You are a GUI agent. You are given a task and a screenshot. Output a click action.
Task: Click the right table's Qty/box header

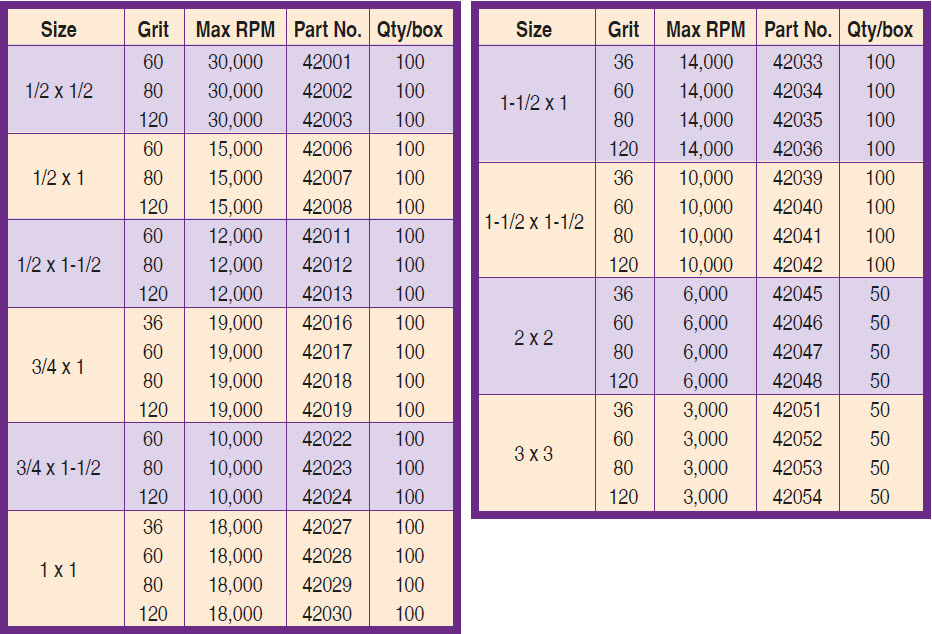coord(880,30)
